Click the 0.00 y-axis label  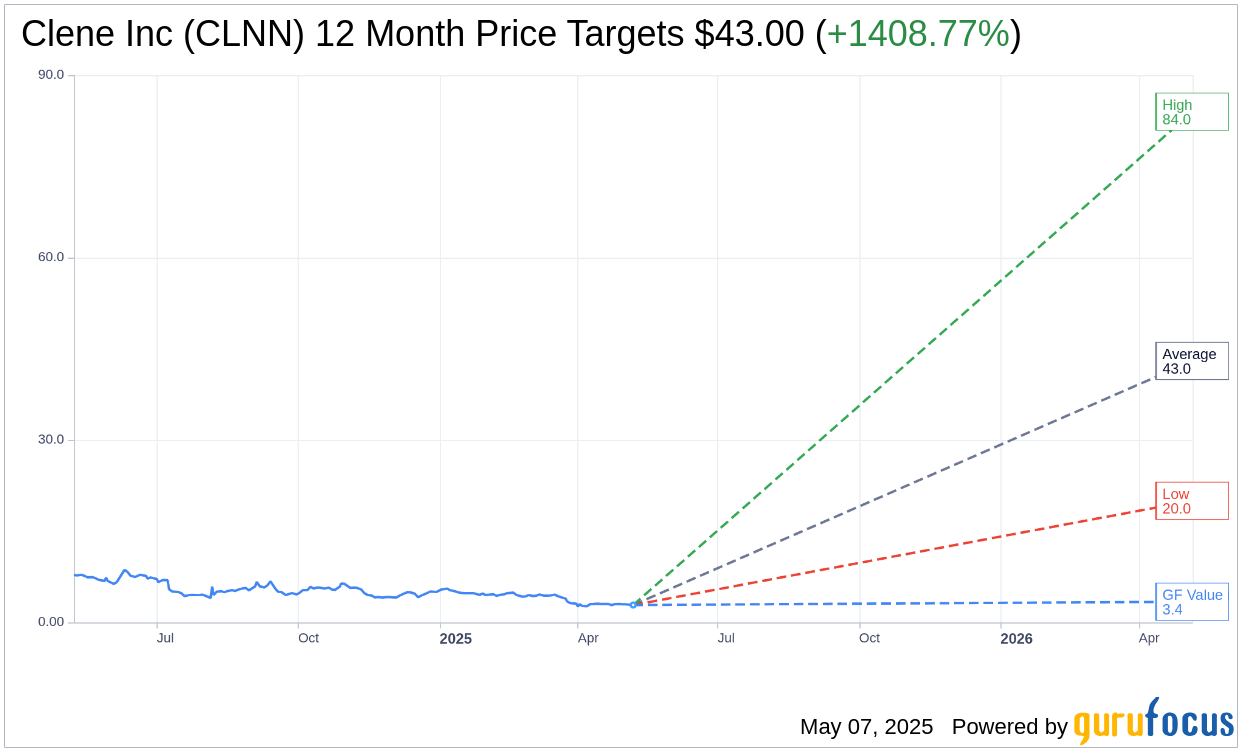50,622
